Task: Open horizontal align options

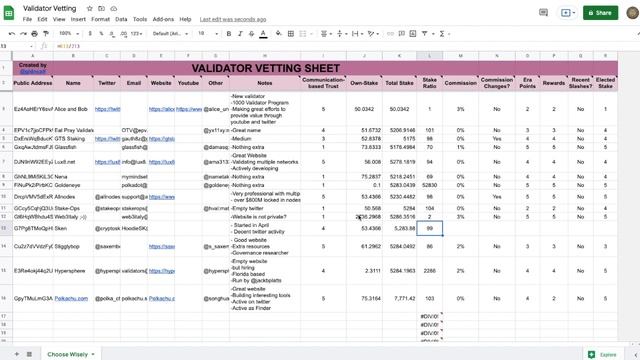Action: [x=326, y=33]
